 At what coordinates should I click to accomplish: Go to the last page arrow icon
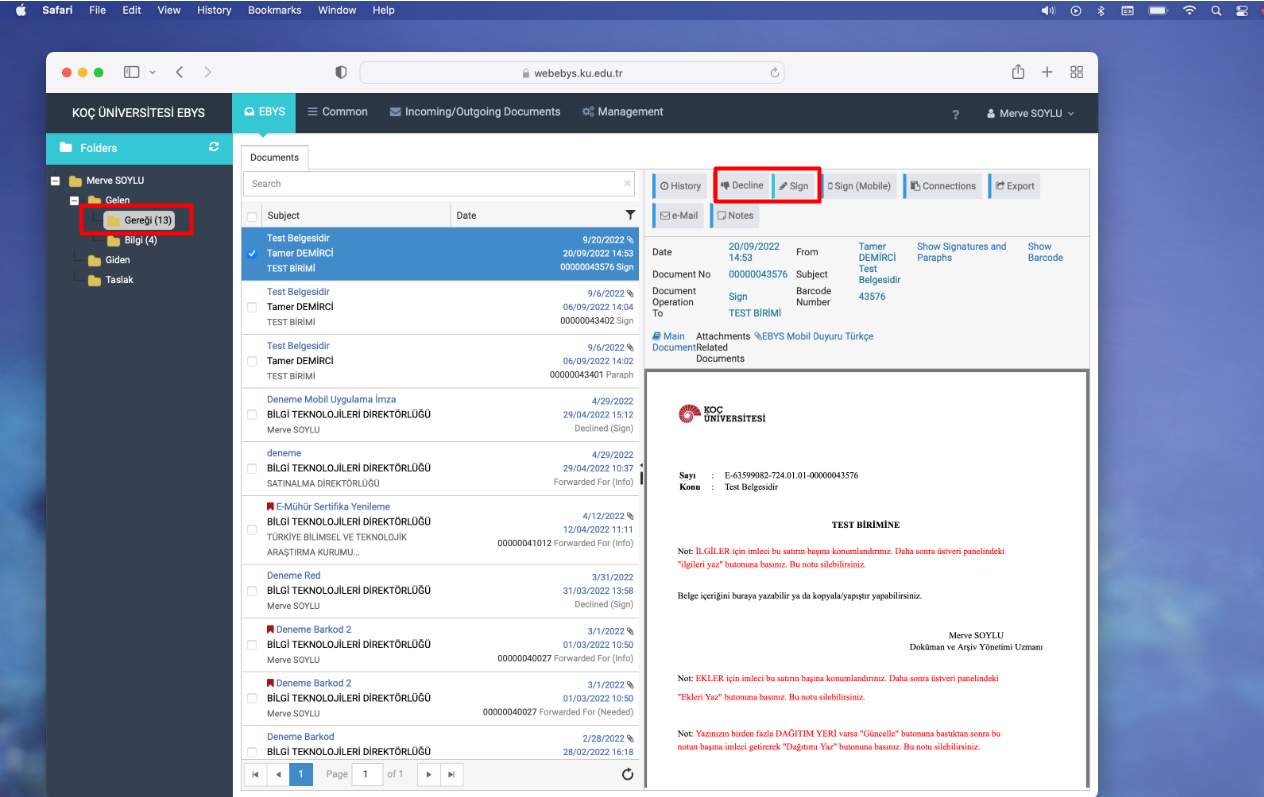(452, 774)
